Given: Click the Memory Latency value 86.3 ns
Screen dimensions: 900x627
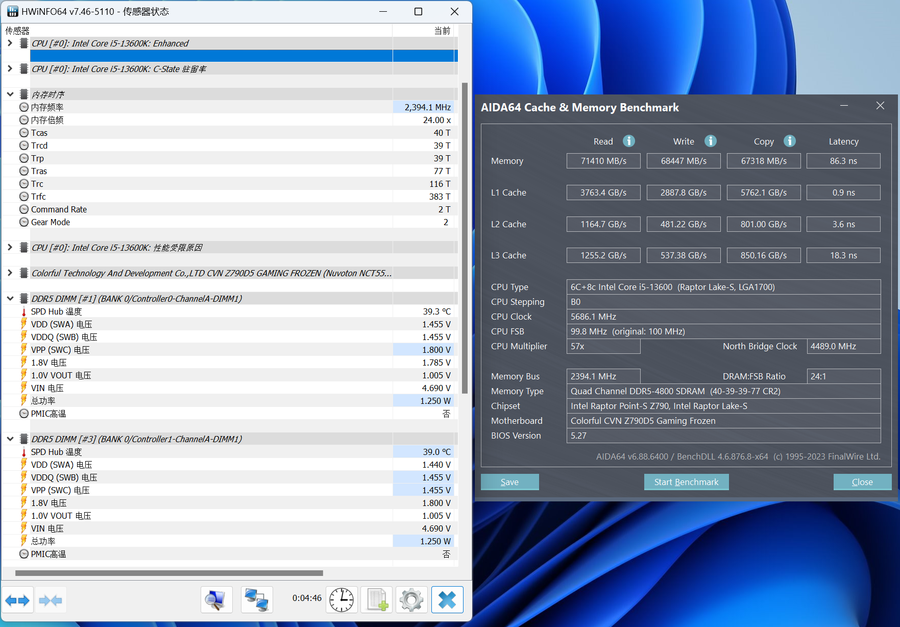Looking at the screenshot, I should 843,161.
